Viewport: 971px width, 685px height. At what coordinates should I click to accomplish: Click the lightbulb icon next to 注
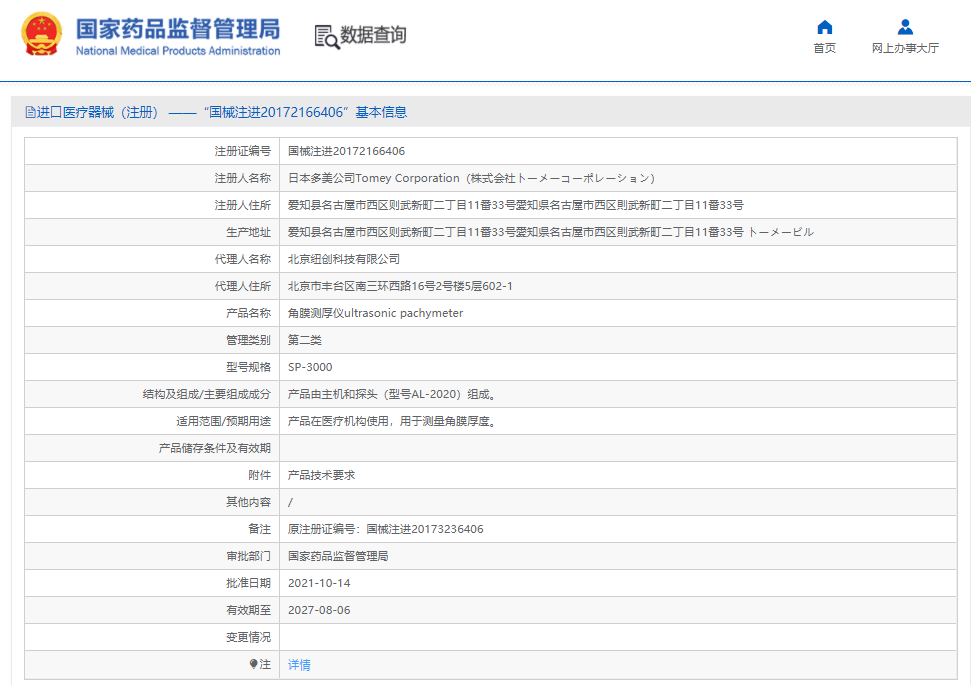(x=253, y=664)
